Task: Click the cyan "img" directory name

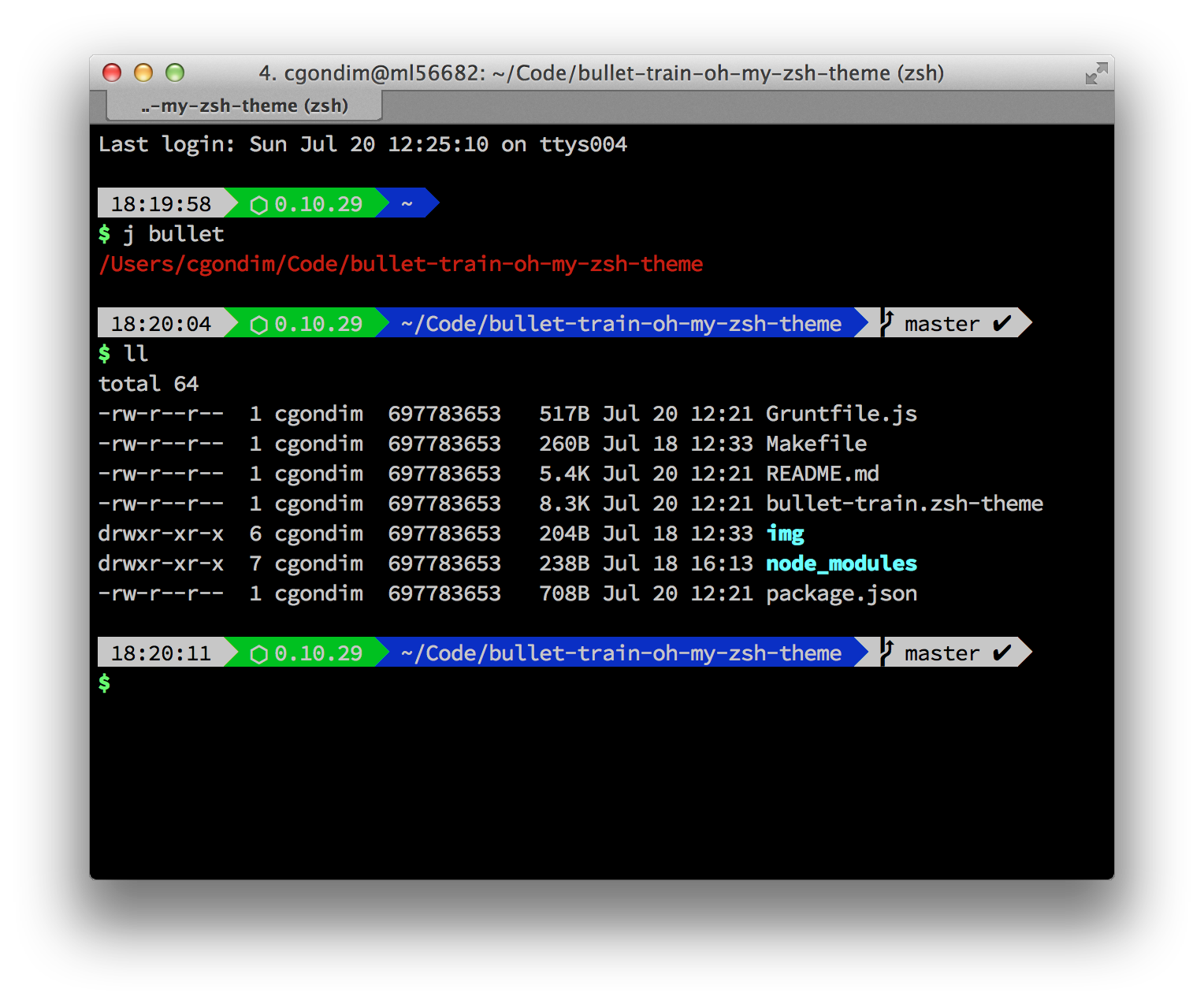Action: click(785, 534)
